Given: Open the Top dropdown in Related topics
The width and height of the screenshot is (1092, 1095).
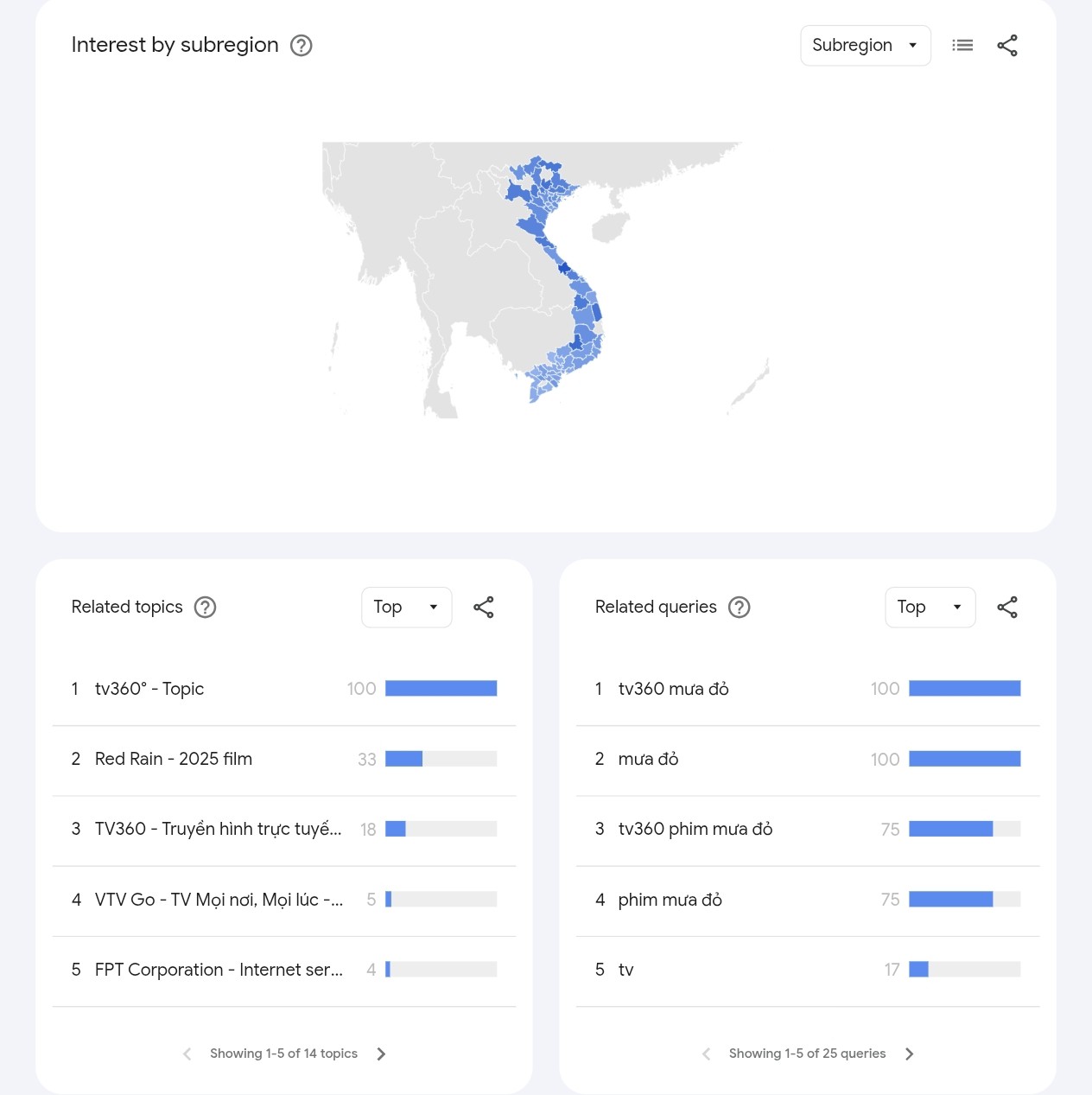Looking at the screenshot, I should tap(406, 608).
